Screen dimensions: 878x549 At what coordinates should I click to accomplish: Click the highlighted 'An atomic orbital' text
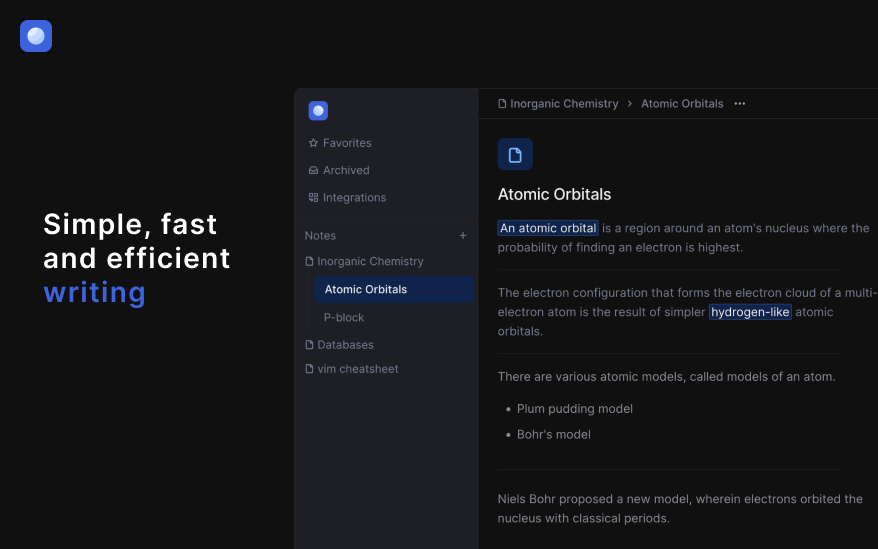tap(548, 228)
